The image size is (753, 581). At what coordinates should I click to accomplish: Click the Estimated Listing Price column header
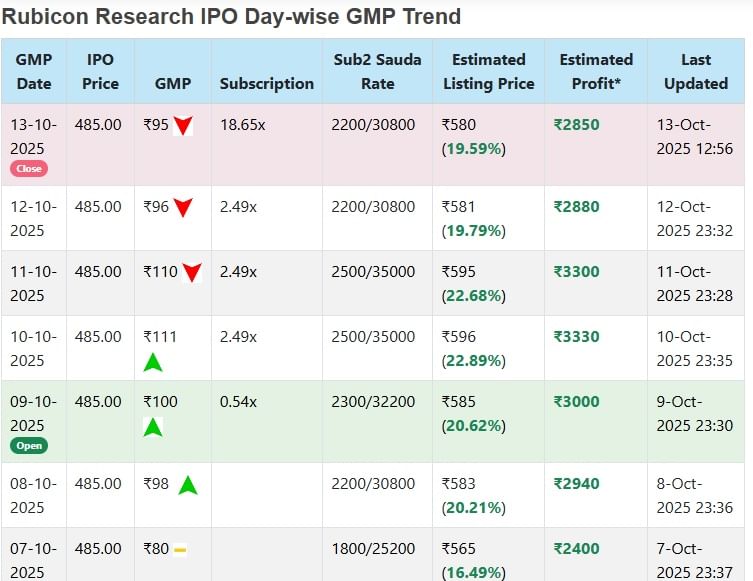(488, 71)
